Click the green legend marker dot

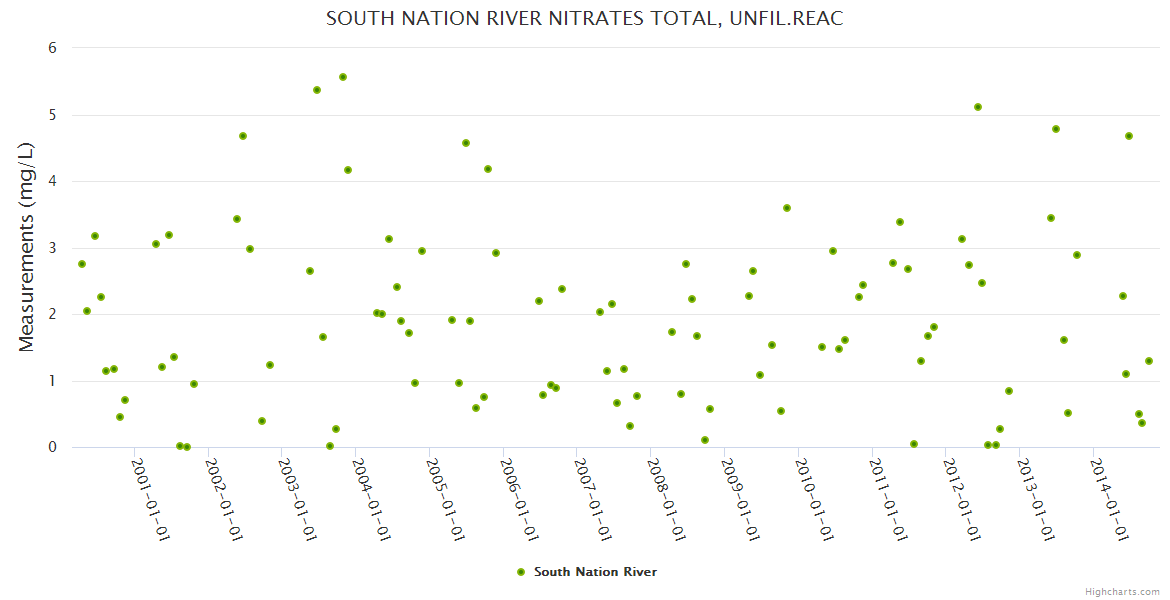coord(520,572)
